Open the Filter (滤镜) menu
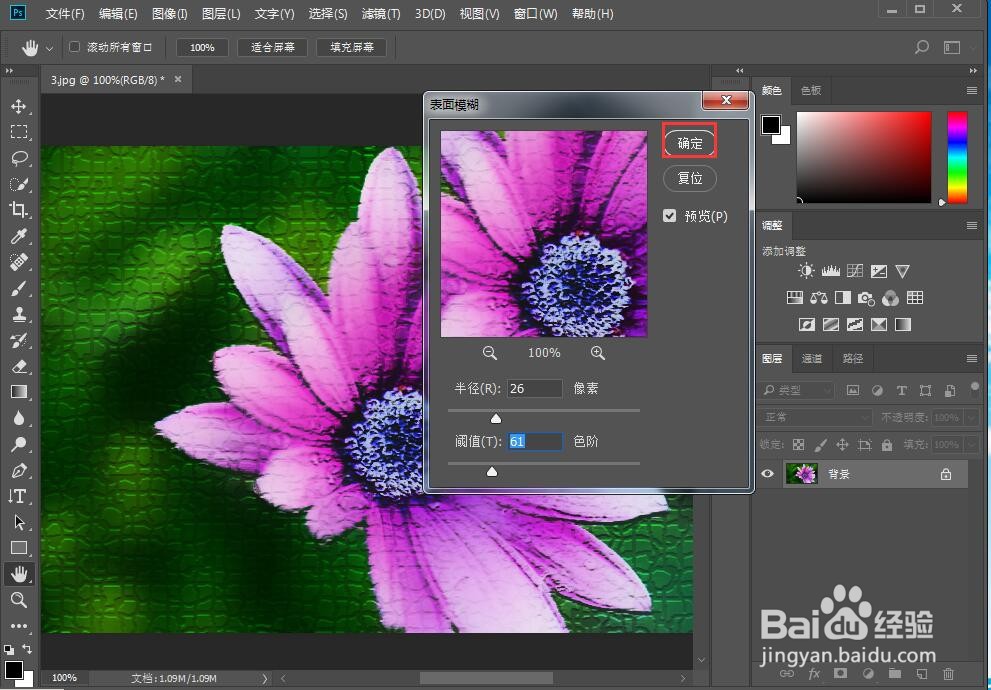 coord(381,13)
